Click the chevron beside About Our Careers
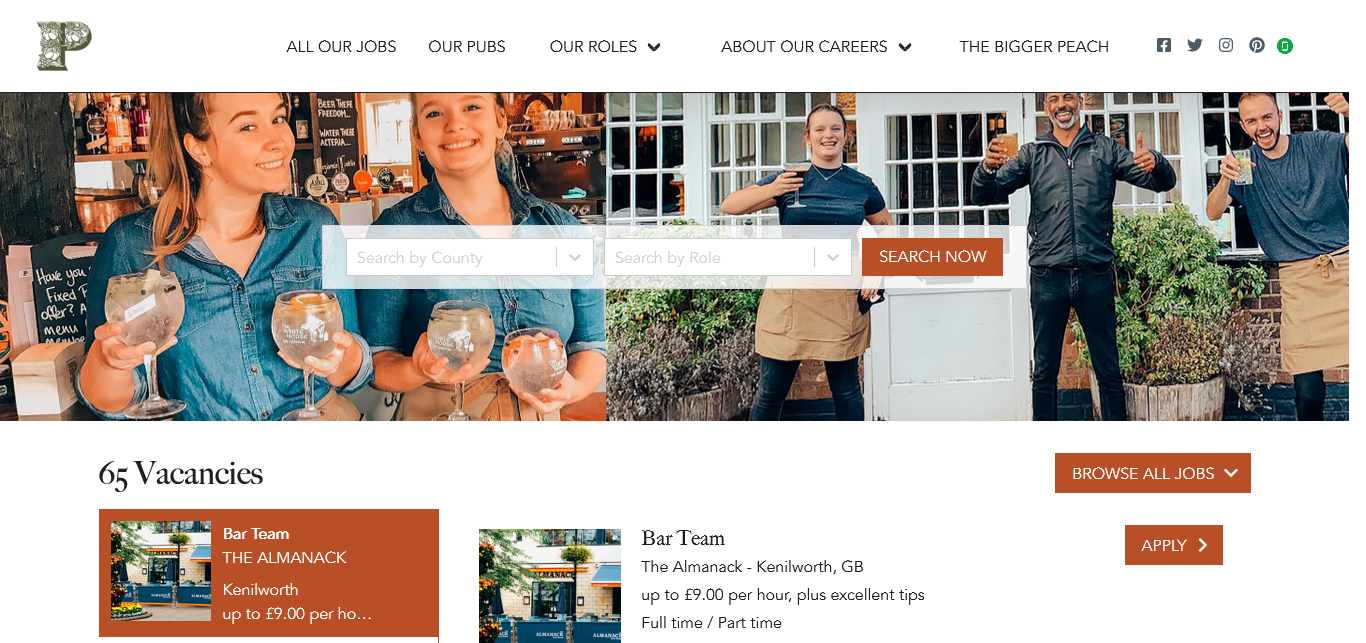1366x643 pixels. pyautogui.click(x=905, y=47)
